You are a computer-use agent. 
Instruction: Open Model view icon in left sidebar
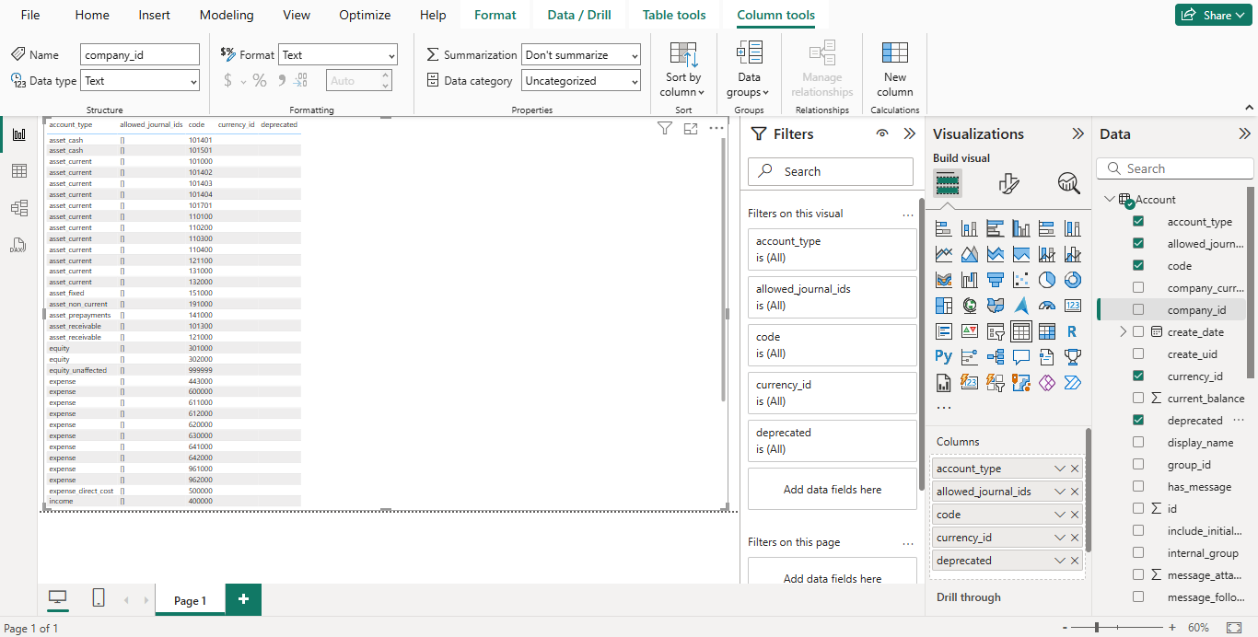pyautogui.click(x=18, y=208)
